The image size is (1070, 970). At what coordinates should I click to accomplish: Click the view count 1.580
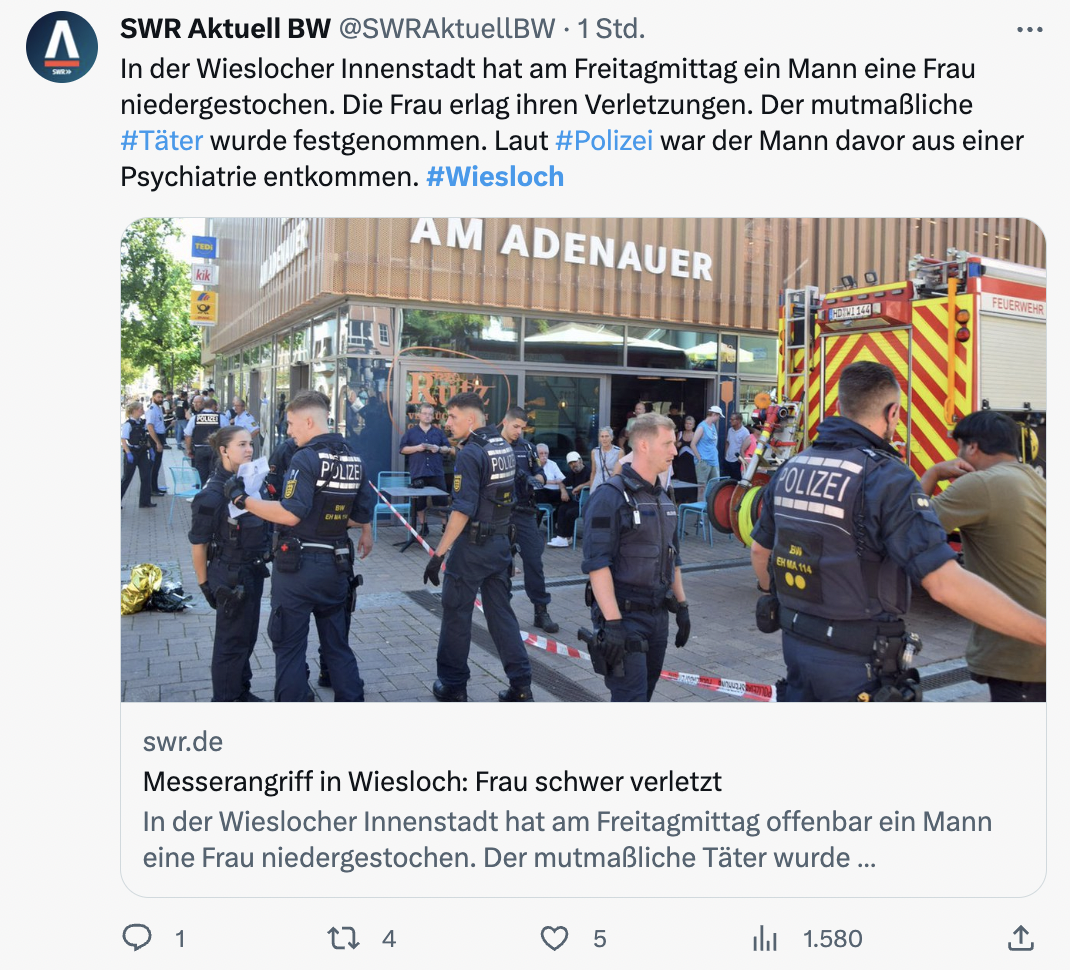833,939
